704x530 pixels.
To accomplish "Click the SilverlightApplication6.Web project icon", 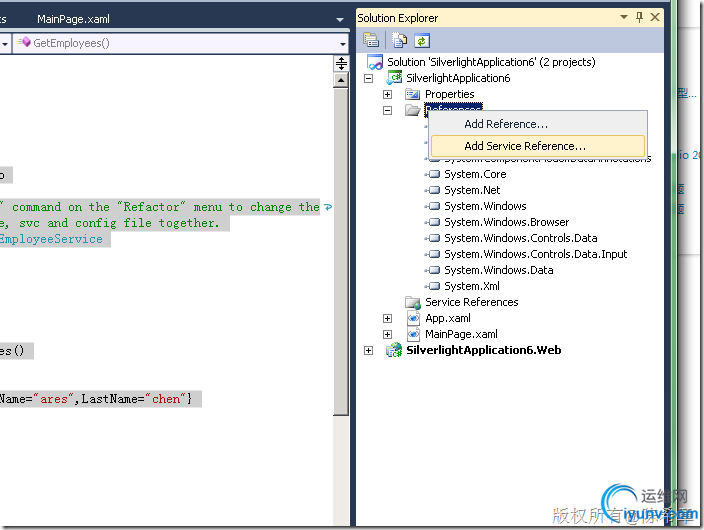I will (393, 350).
